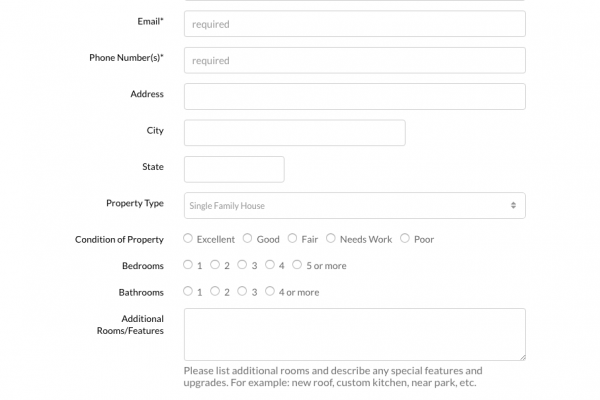600x400 pixels.
Task: Focus the Address text field
Action: coord(355,96)
